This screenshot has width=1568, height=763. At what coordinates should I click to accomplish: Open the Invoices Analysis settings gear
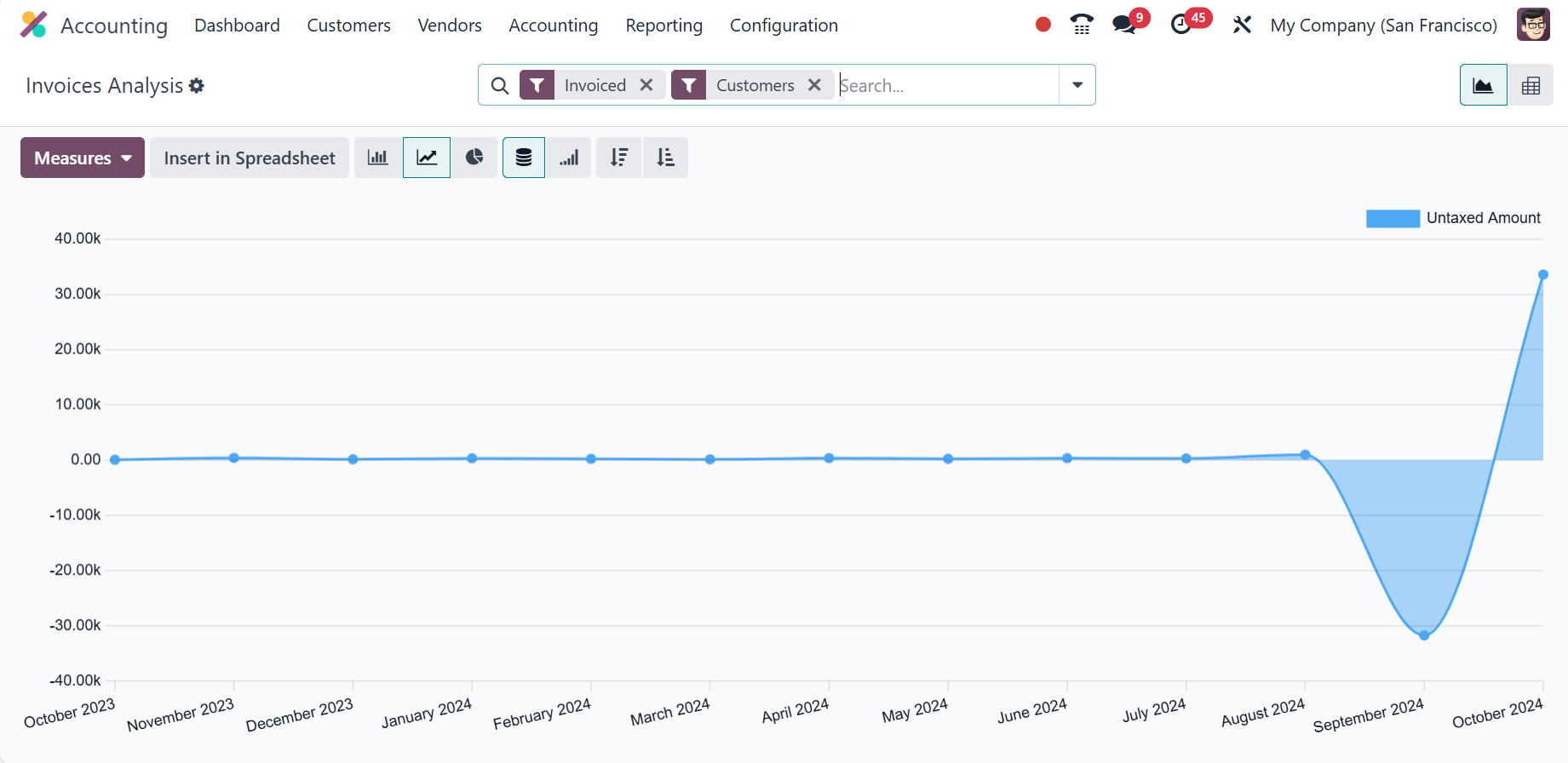(197, 85)
